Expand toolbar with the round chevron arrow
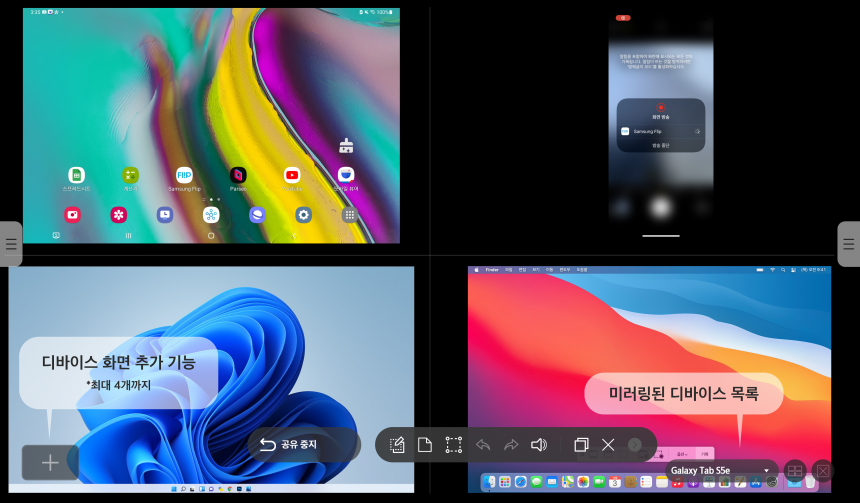Viewport: 860px width, 503px height. pos(635,445)
